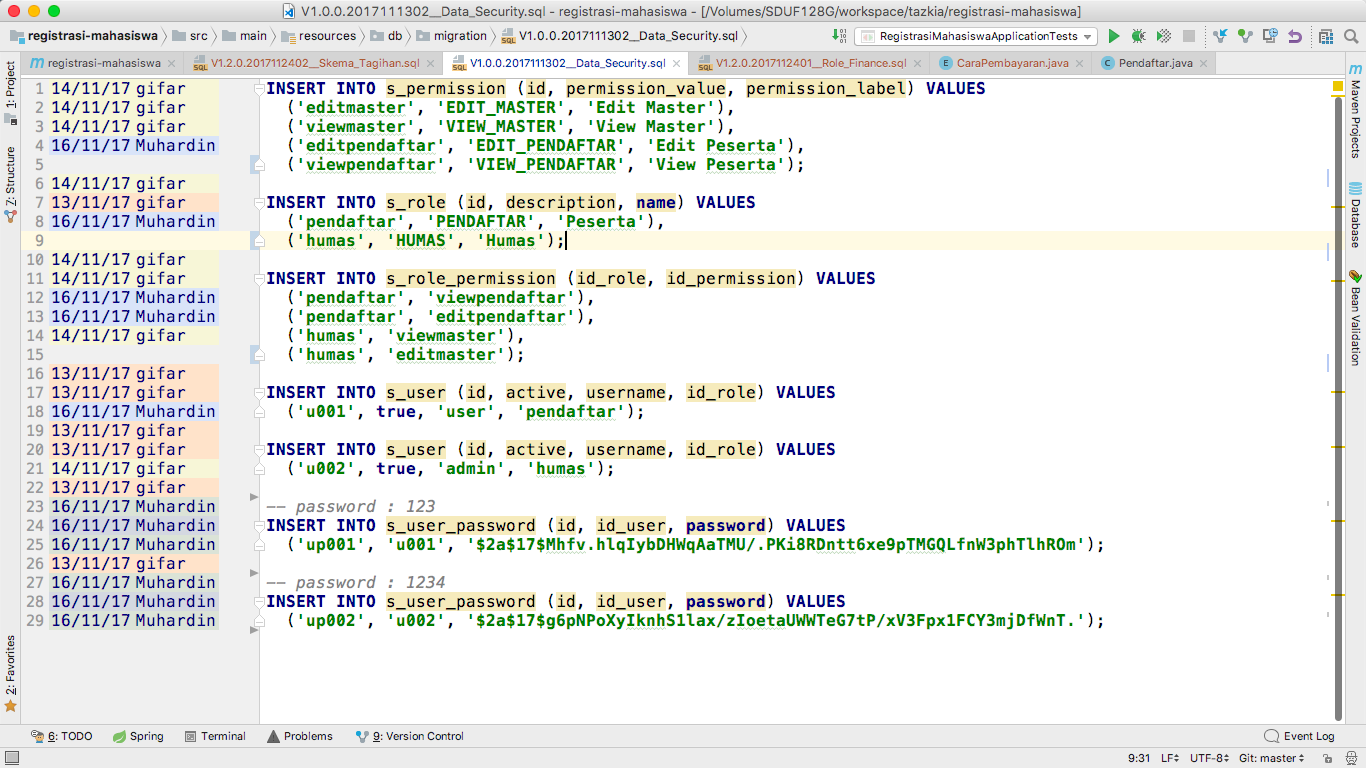Click main folder breadcrumb
Viewport: 1366px width, 768px height.
coord(245,36)
